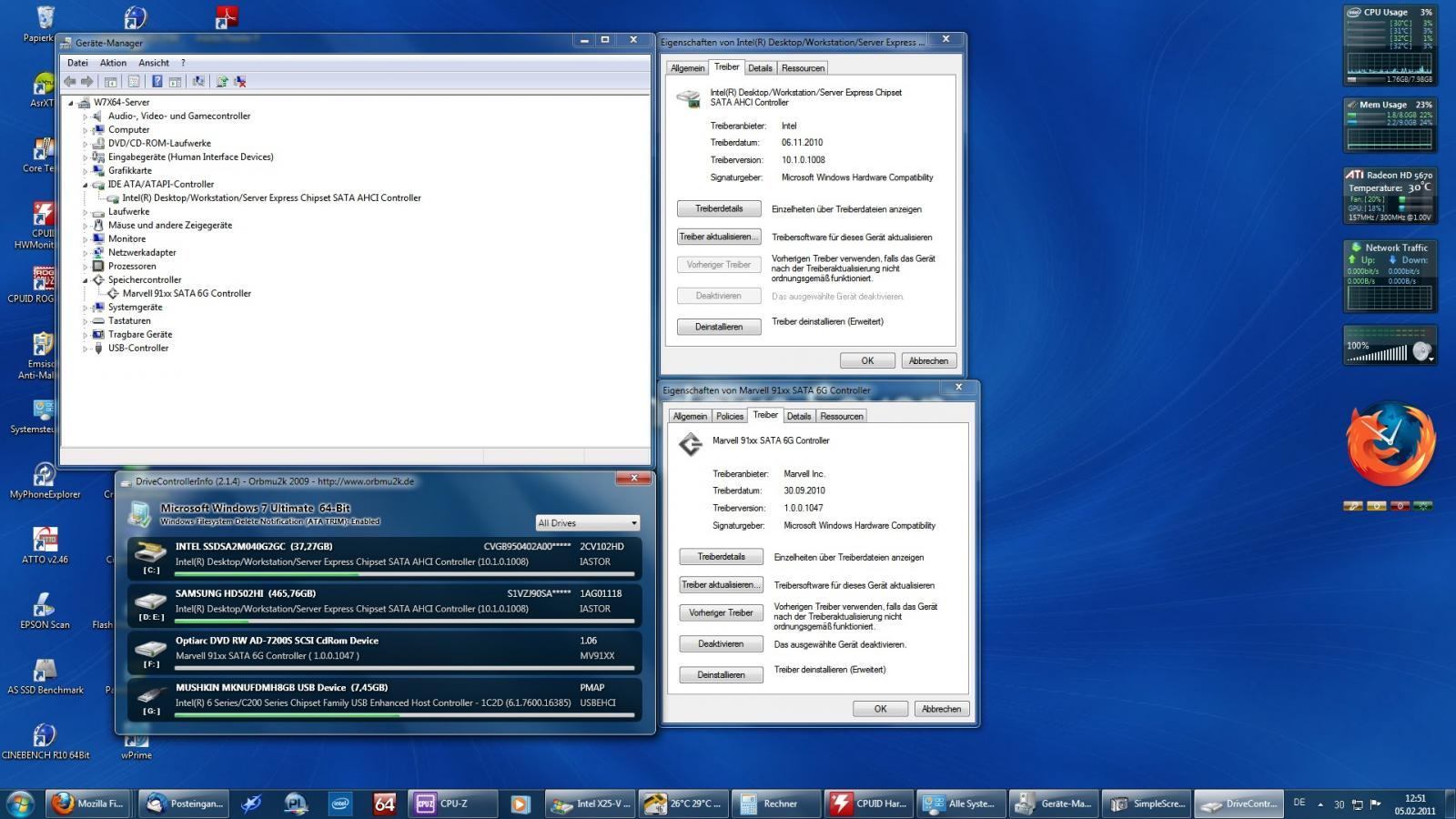Image resolution: width=1456 pixels, height=819 pixels.
Task: Click scan for hardware changes toolbar icon
Action: tap(198, 81)
